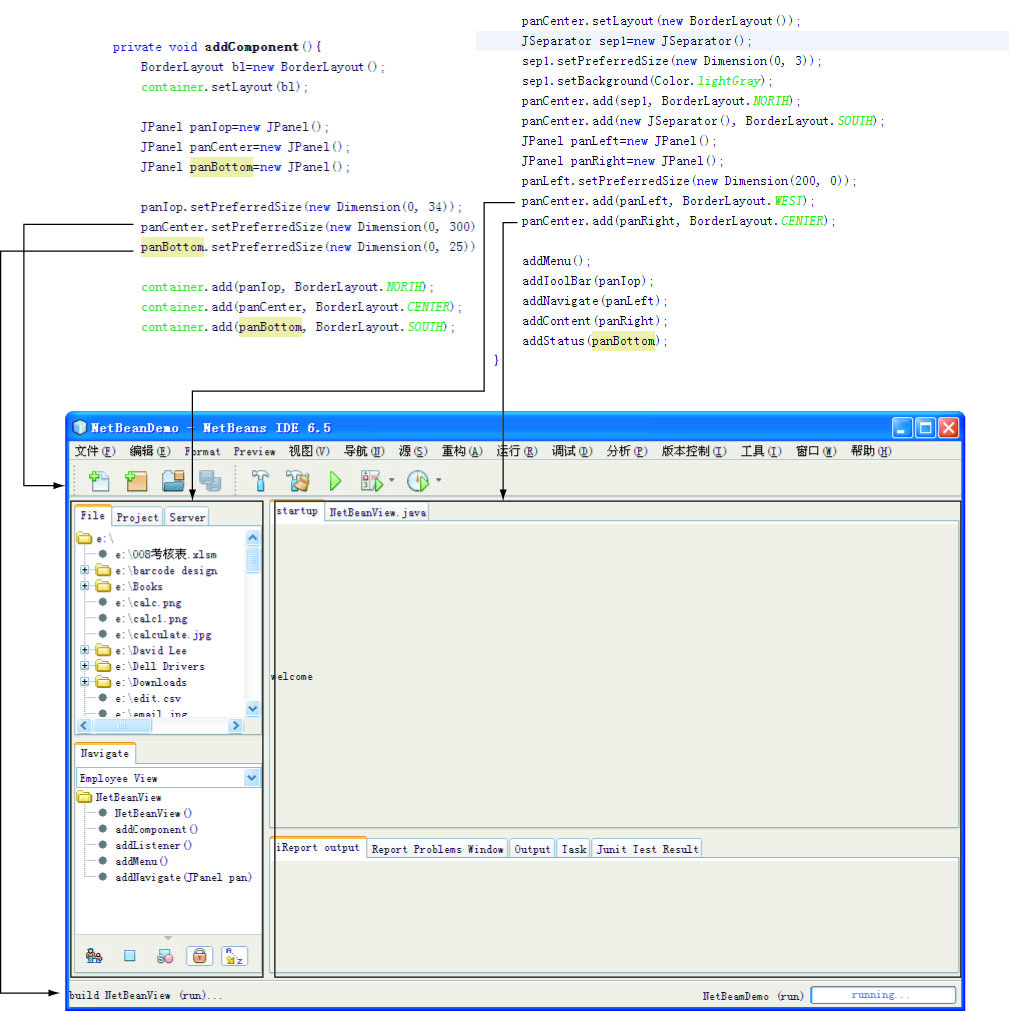1009x1011 pixels.
Task: Open the Junit Test Result tab
Action: 647,849
